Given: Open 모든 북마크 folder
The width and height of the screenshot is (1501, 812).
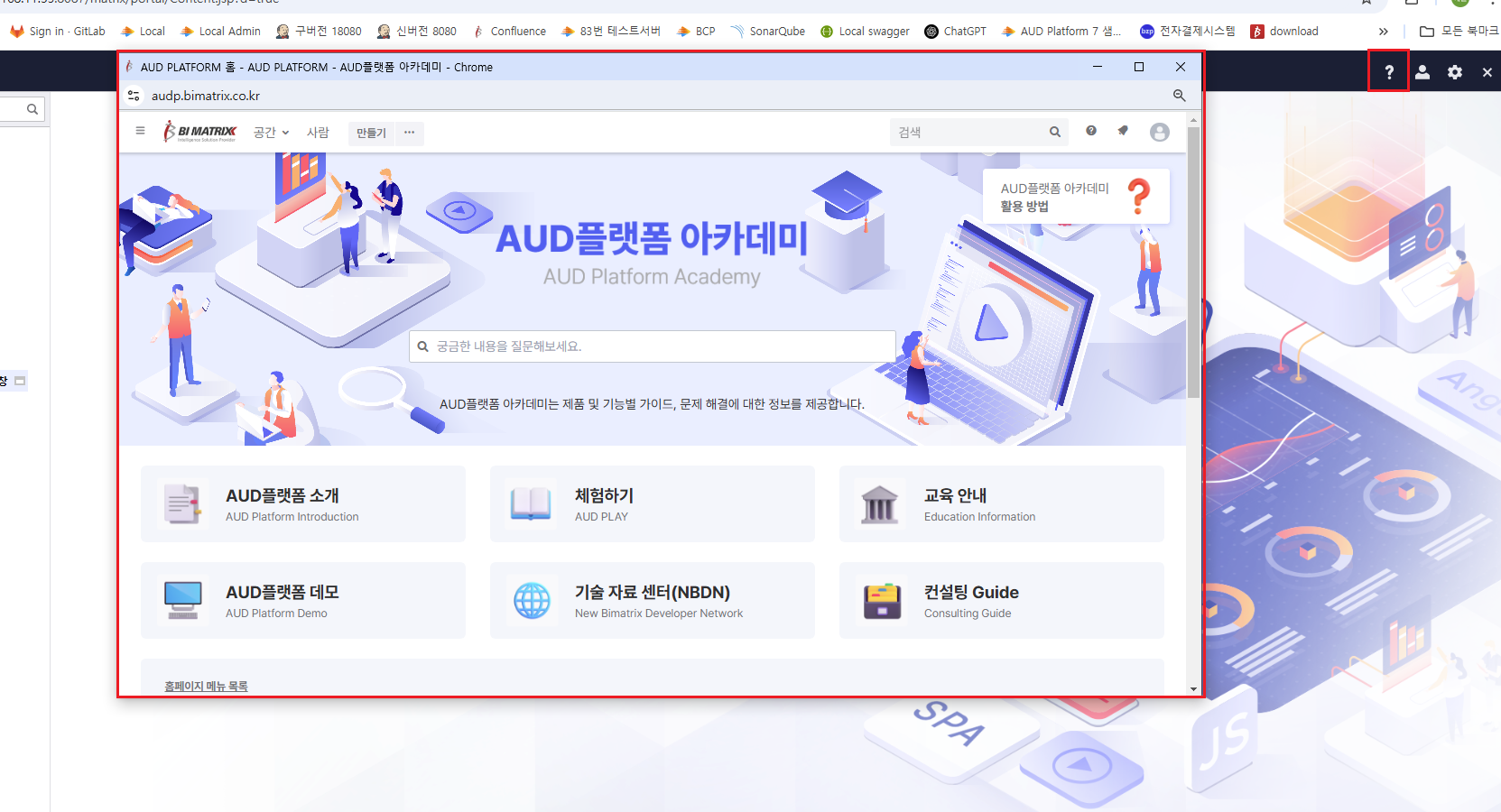Looking at the screenshot, I should (1459, 32).
